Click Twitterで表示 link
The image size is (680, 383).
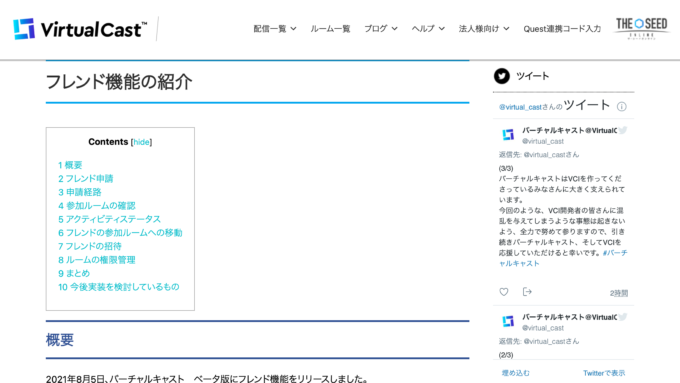pos(604,373)
